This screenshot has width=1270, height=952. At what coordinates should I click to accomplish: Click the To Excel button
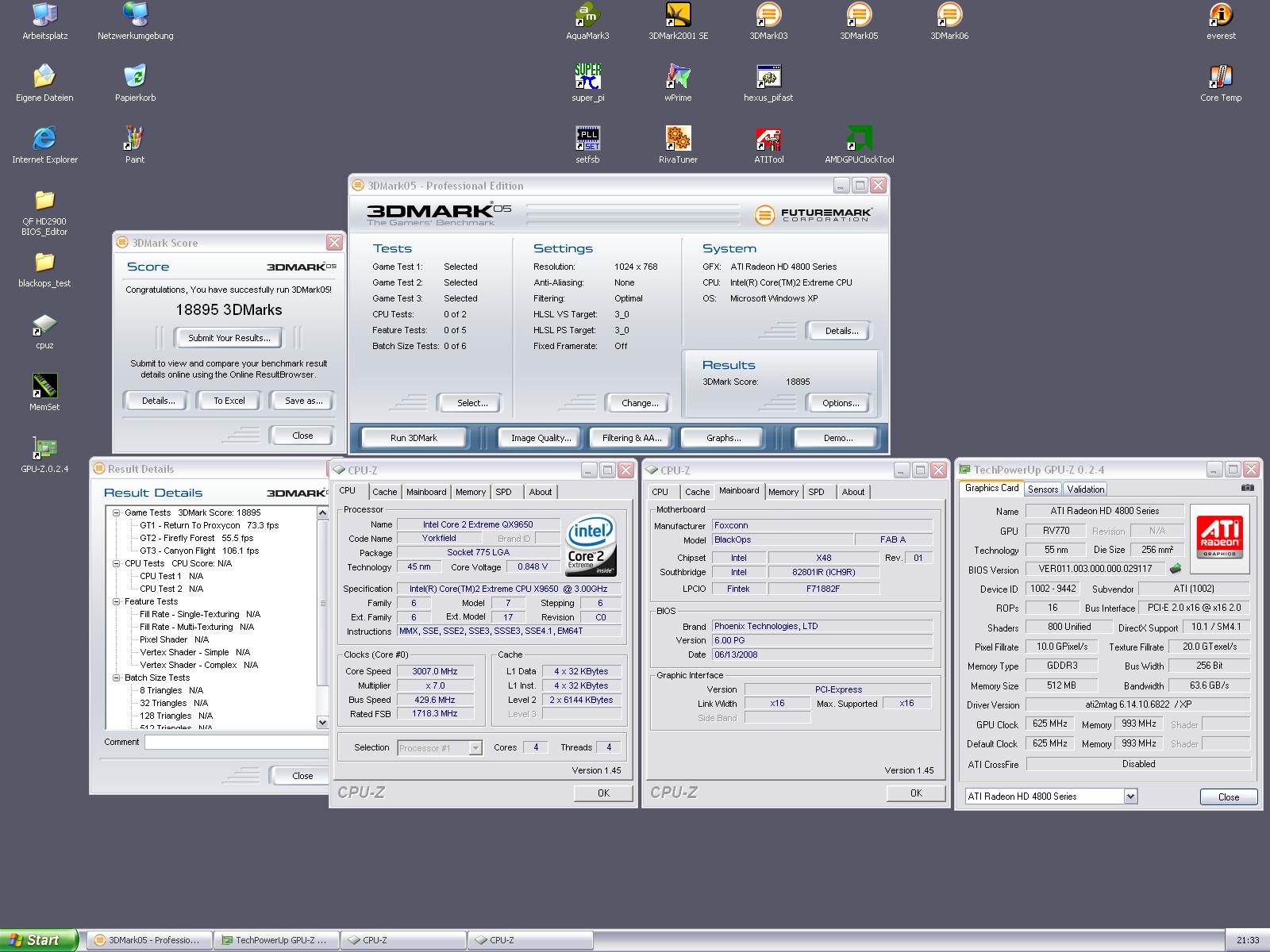229,401
